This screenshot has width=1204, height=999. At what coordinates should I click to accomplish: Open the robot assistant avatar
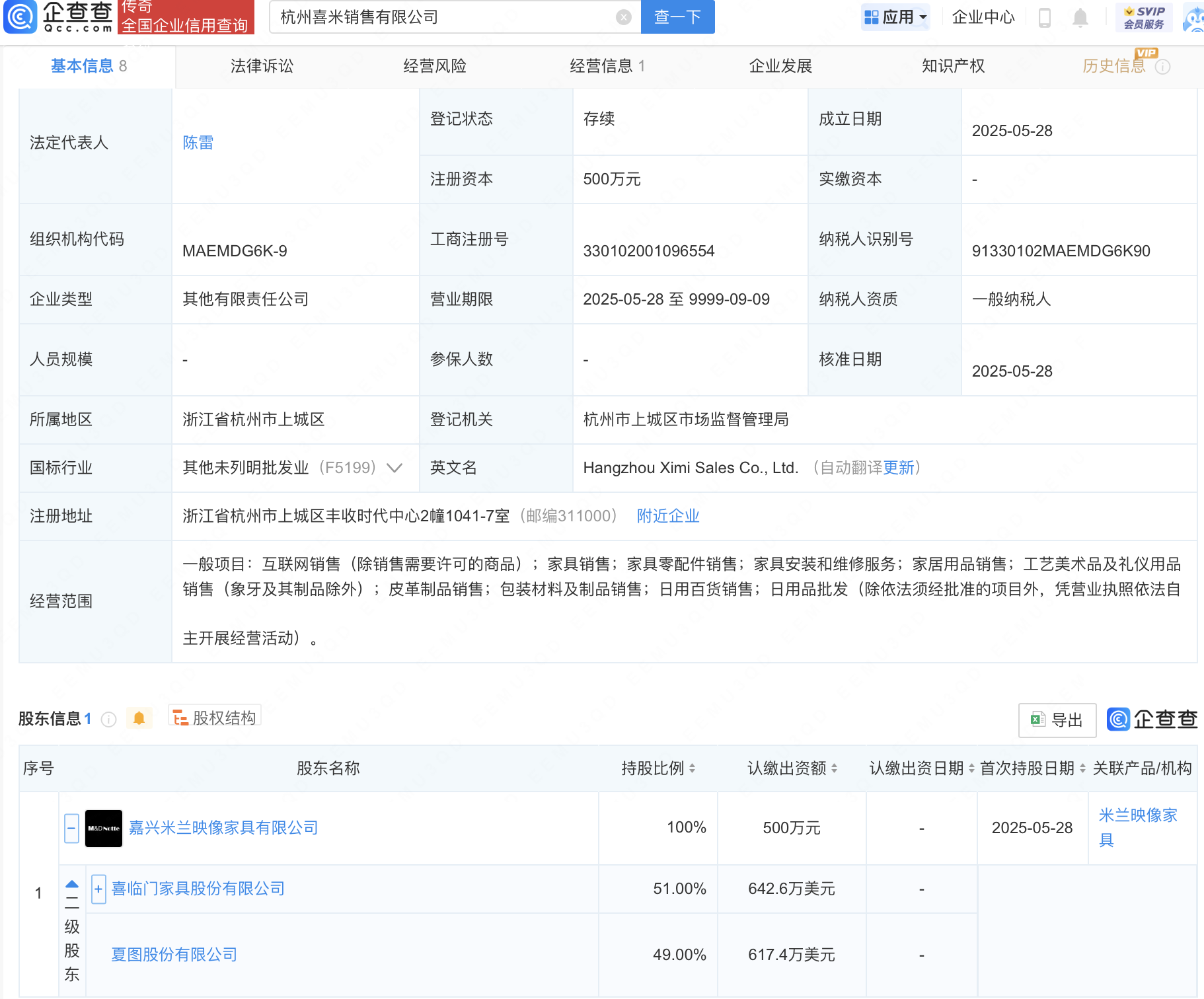point(1193,17)
